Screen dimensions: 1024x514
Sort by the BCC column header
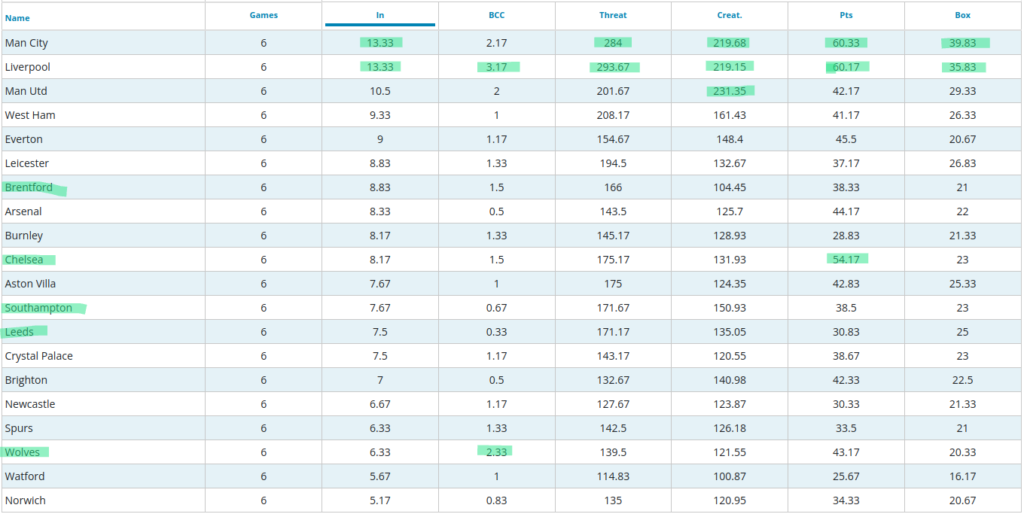click(x=496, y=15)
